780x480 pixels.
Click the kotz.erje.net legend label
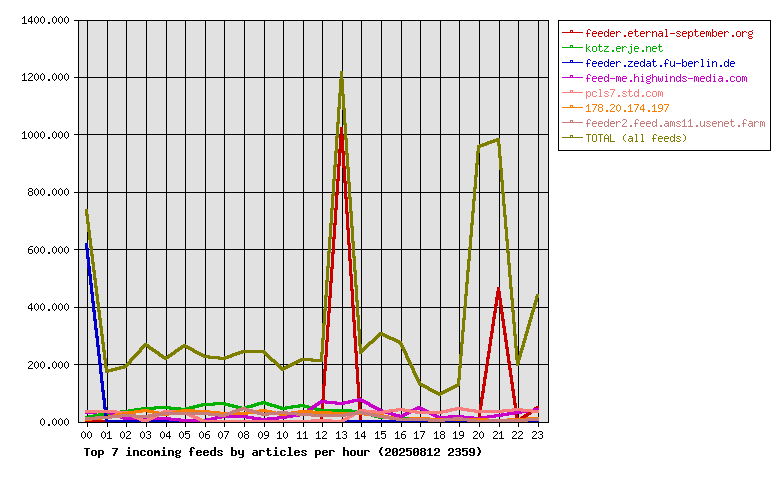click(624, 48)
